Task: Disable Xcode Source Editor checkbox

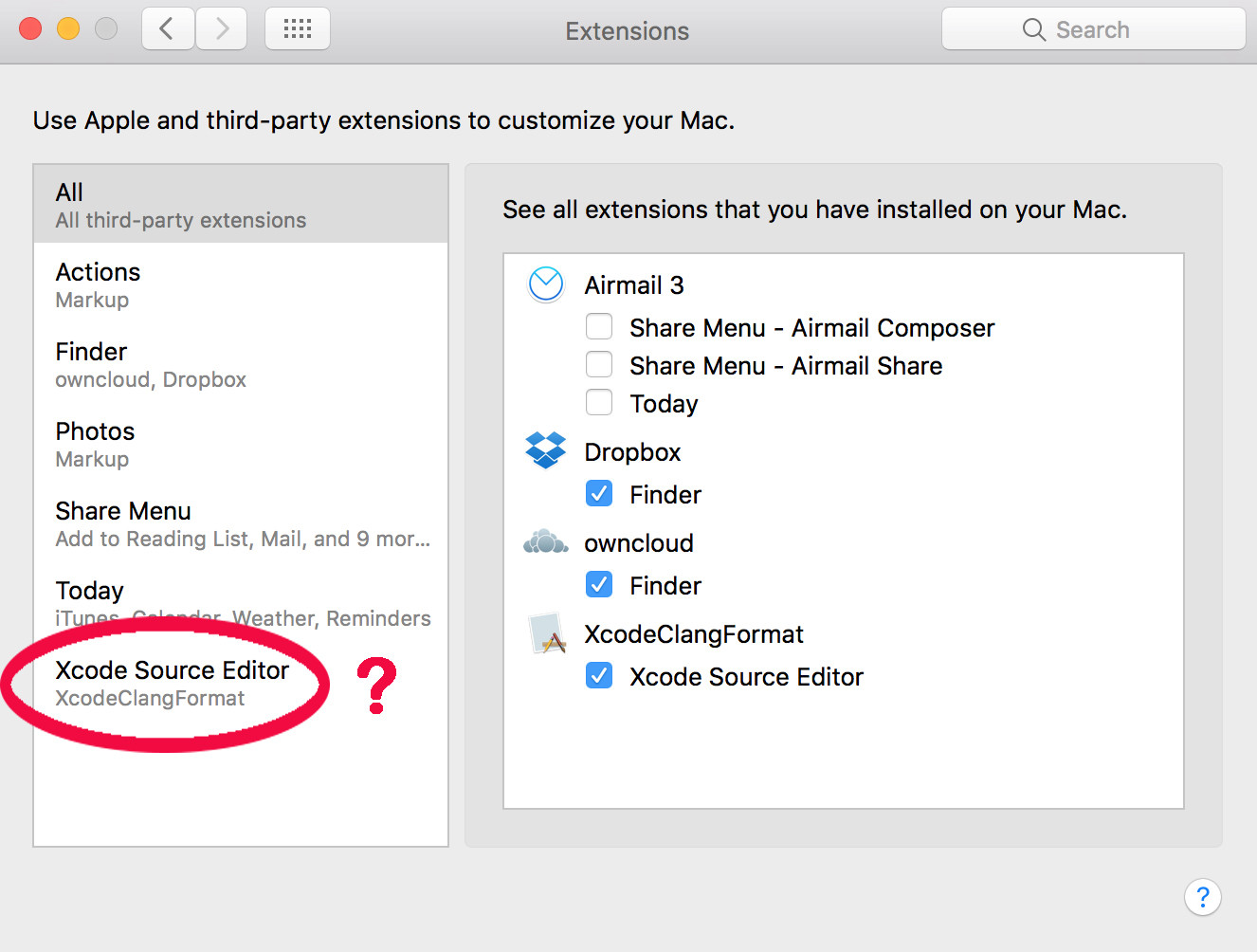Action: click(x=599, y=676)
